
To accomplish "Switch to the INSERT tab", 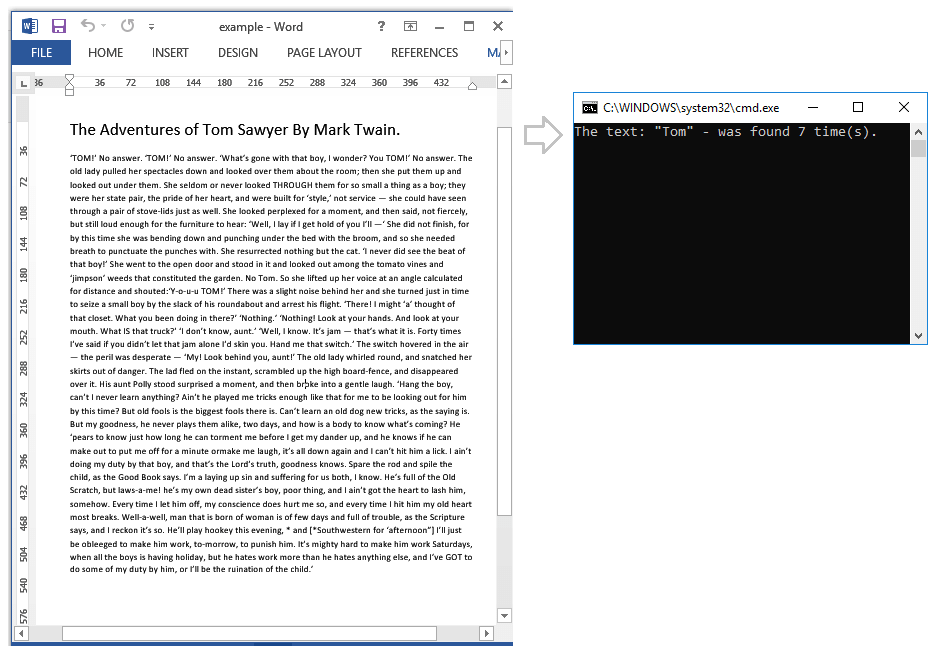I will pyautogui.click(x=170, y=52).
